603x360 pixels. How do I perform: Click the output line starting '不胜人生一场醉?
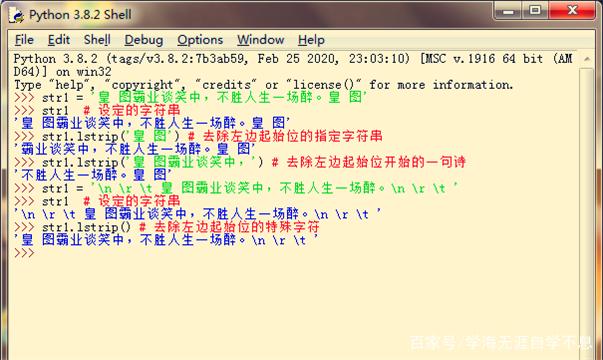pos(92,175)
